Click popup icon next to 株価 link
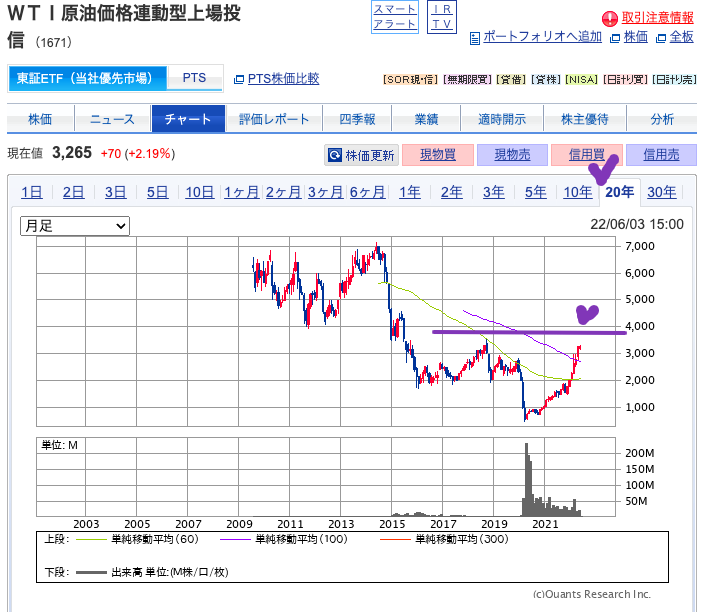704x612 pixels. (615, 38)
